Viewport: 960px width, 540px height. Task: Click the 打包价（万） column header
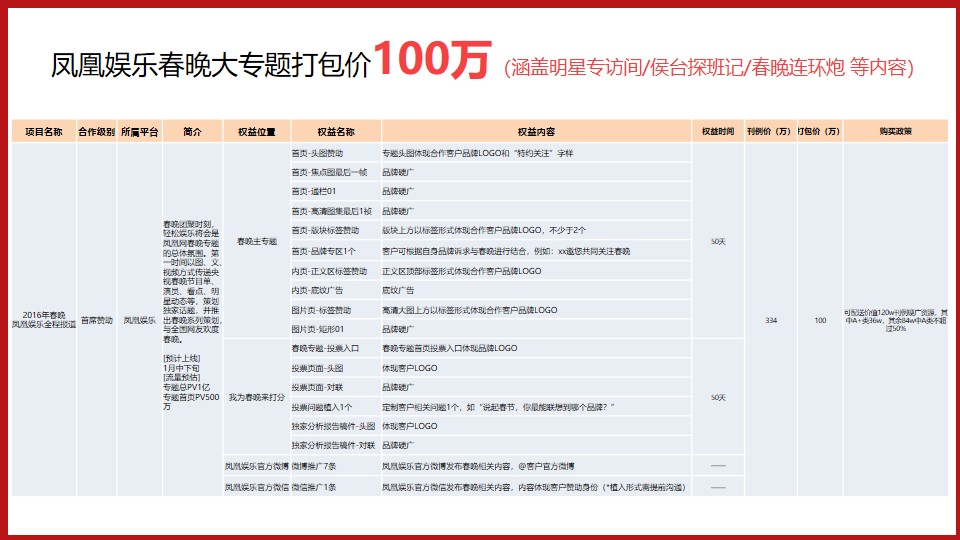click(820, 132)
